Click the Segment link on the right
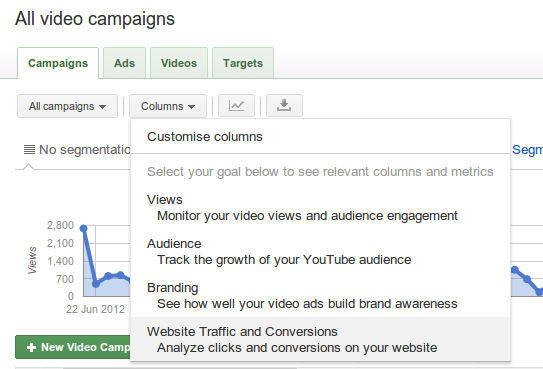543x369 pixels. (527, 150)
